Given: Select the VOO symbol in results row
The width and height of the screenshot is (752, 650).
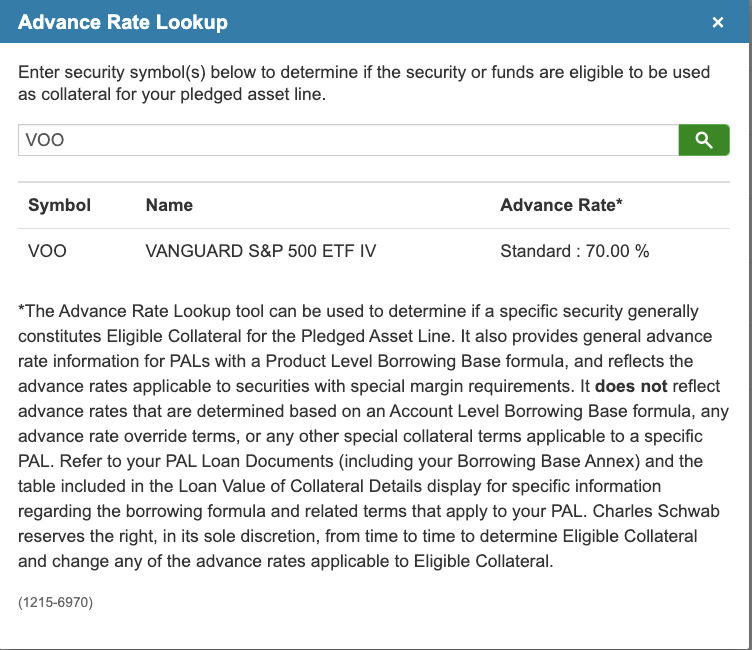Looking at the screenshot, I should click(47, 251).
